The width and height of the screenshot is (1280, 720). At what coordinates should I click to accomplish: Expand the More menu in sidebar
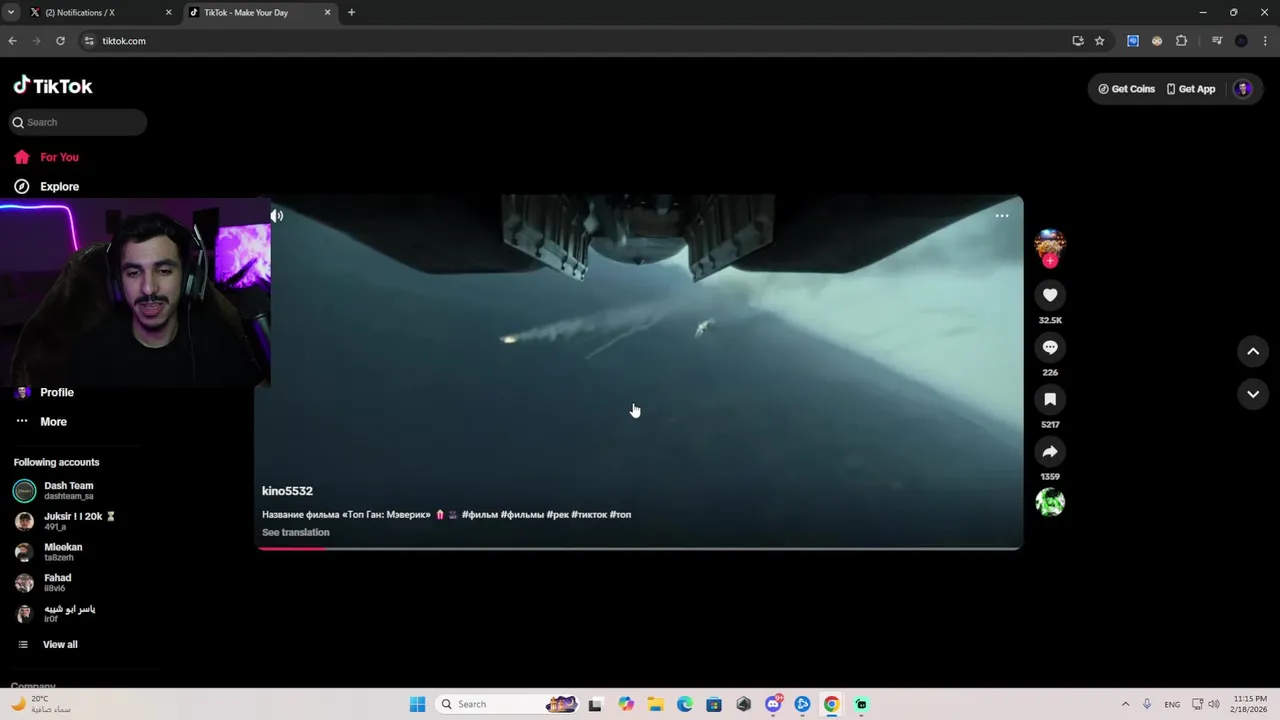click(x=42, y=421)
